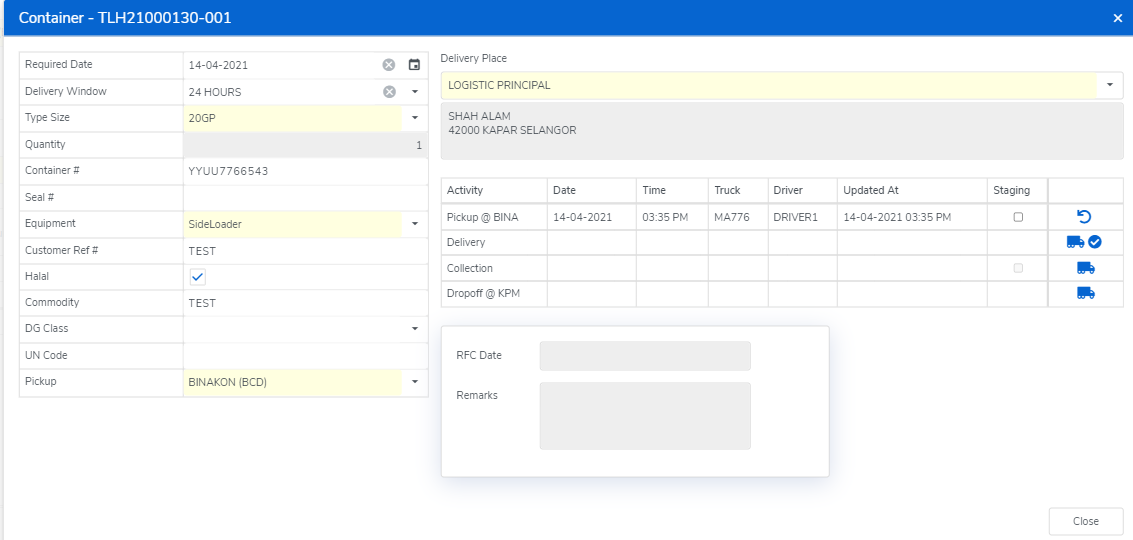Open the Equipment dropdown list
This screenshot has width=1133, height=540.
pyautogui.click(x=415, y=224)
